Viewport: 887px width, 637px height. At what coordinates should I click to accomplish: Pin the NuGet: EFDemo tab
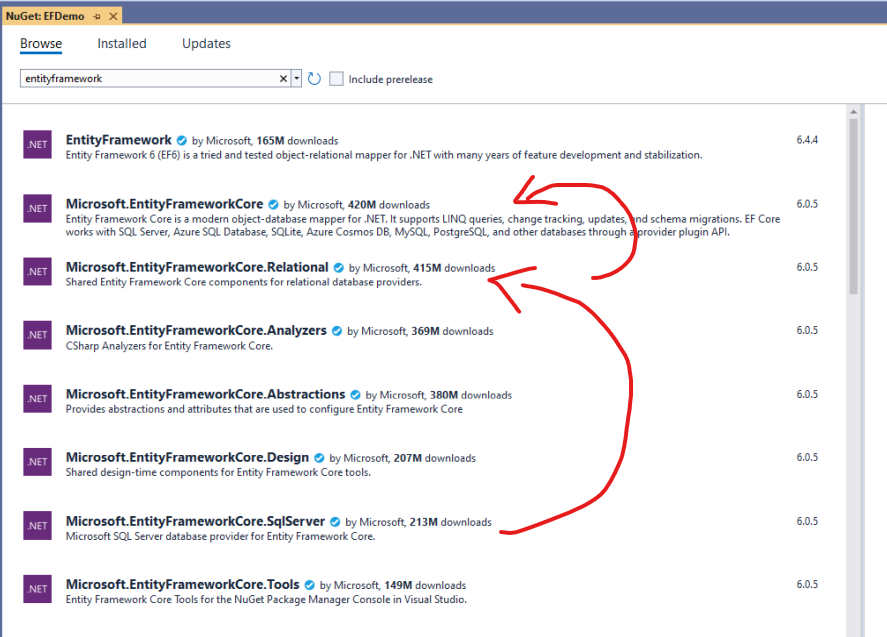(97, 16)
